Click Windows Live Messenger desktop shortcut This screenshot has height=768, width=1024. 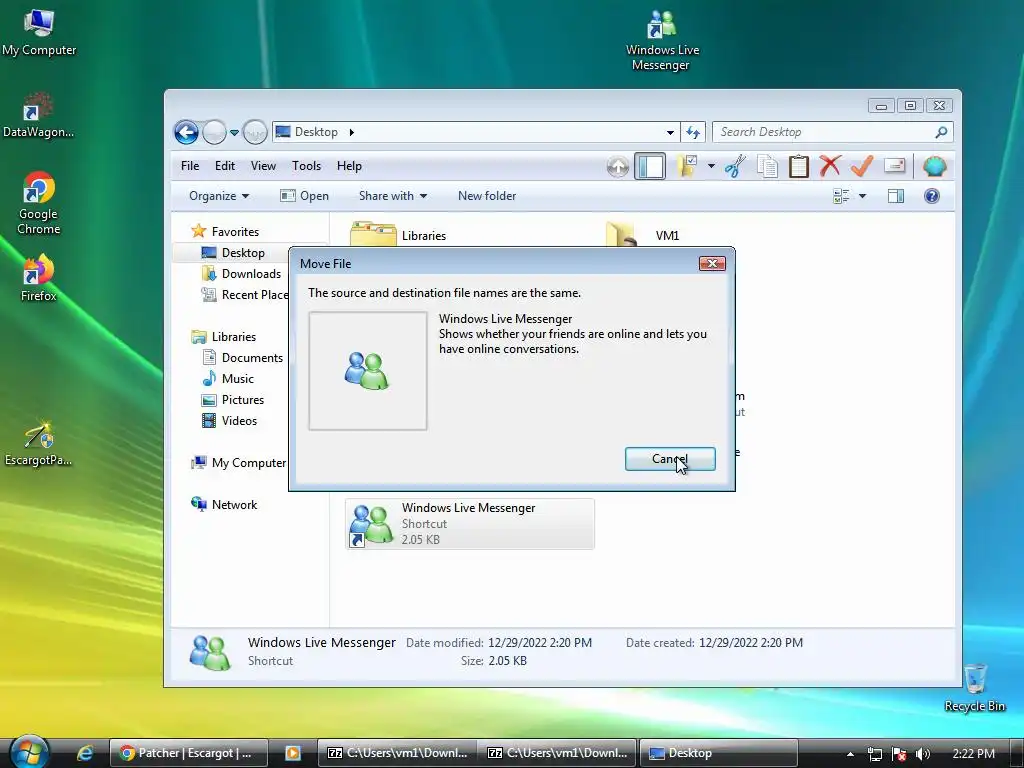(662, 41)
